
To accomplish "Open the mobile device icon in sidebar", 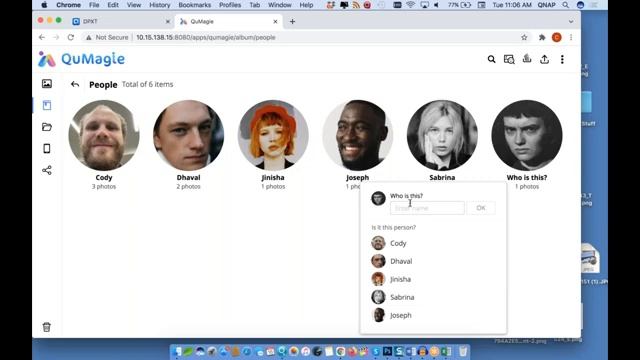I will click(47, 149).
